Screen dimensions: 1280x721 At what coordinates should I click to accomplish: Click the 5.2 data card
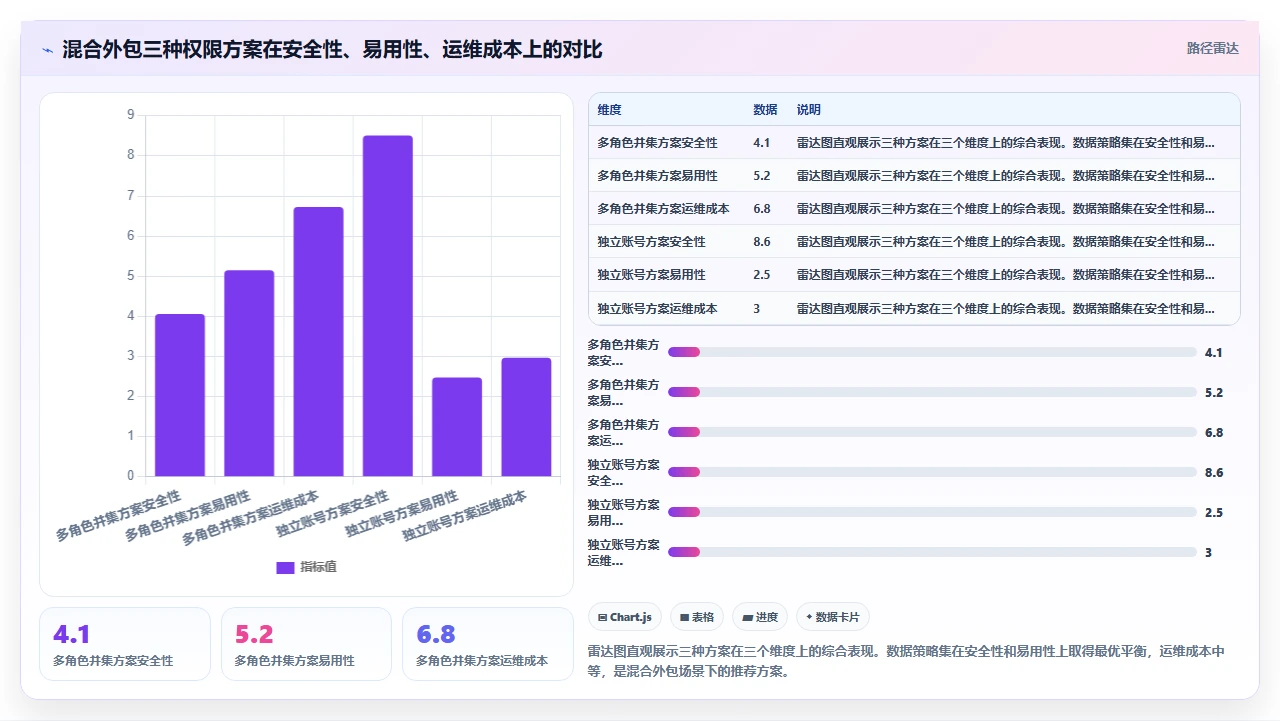pyautogui.click(x=306, y=644)
